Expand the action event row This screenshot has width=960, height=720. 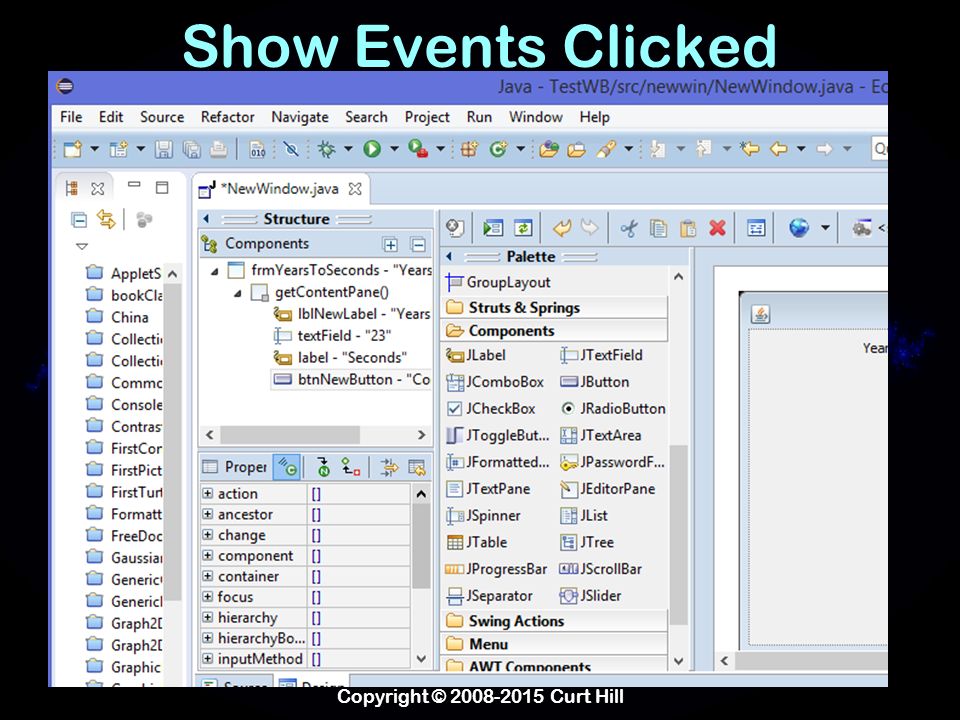[208, 493]
